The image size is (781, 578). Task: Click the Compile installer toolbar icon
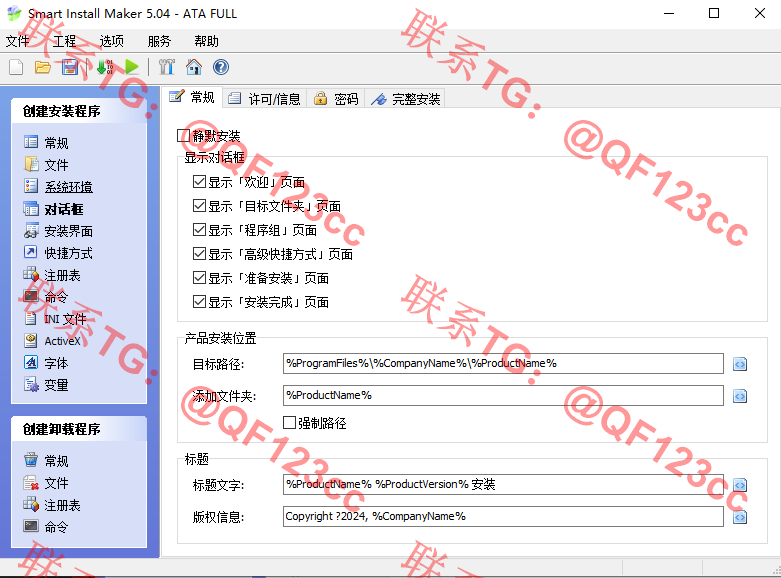pyautogui.click(x=105, y=67)
